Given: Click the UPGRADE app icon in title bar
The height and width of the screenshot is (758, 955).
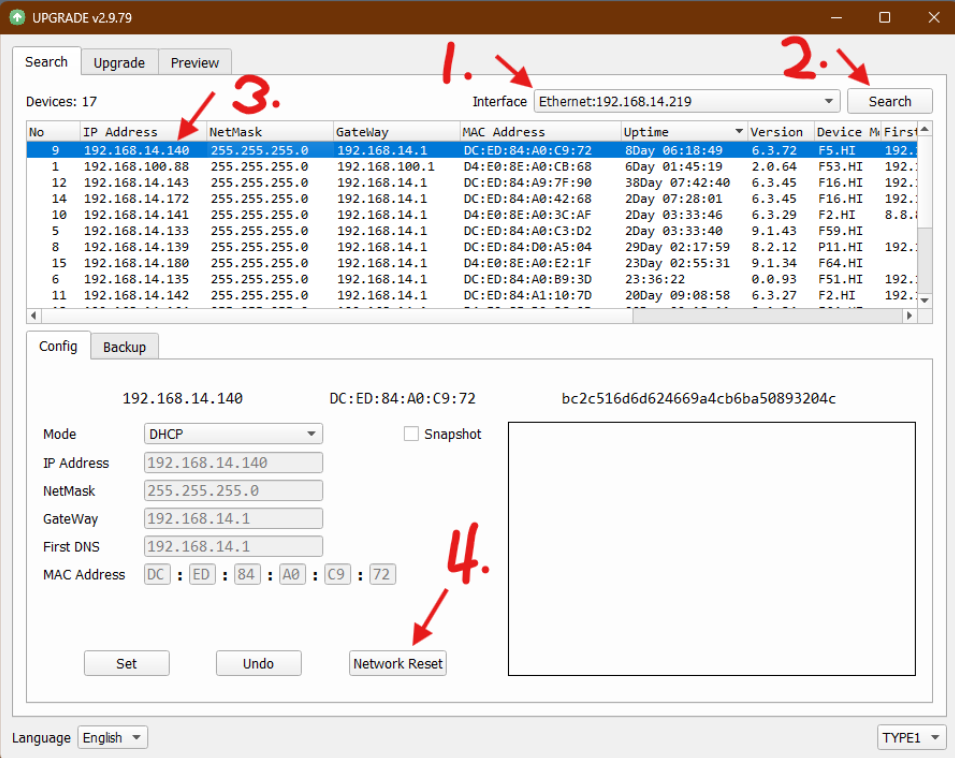Looking at the screenshot, I should 17,17.
